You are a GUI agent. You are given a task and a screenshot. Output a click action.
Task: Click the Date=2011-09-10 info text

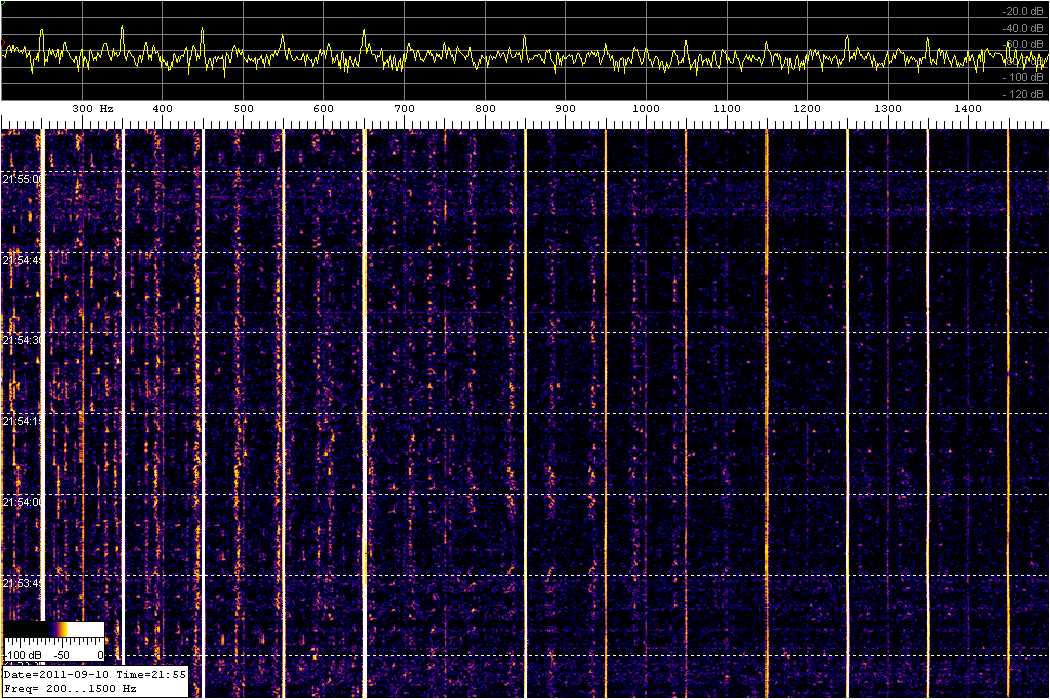[50, 675]
